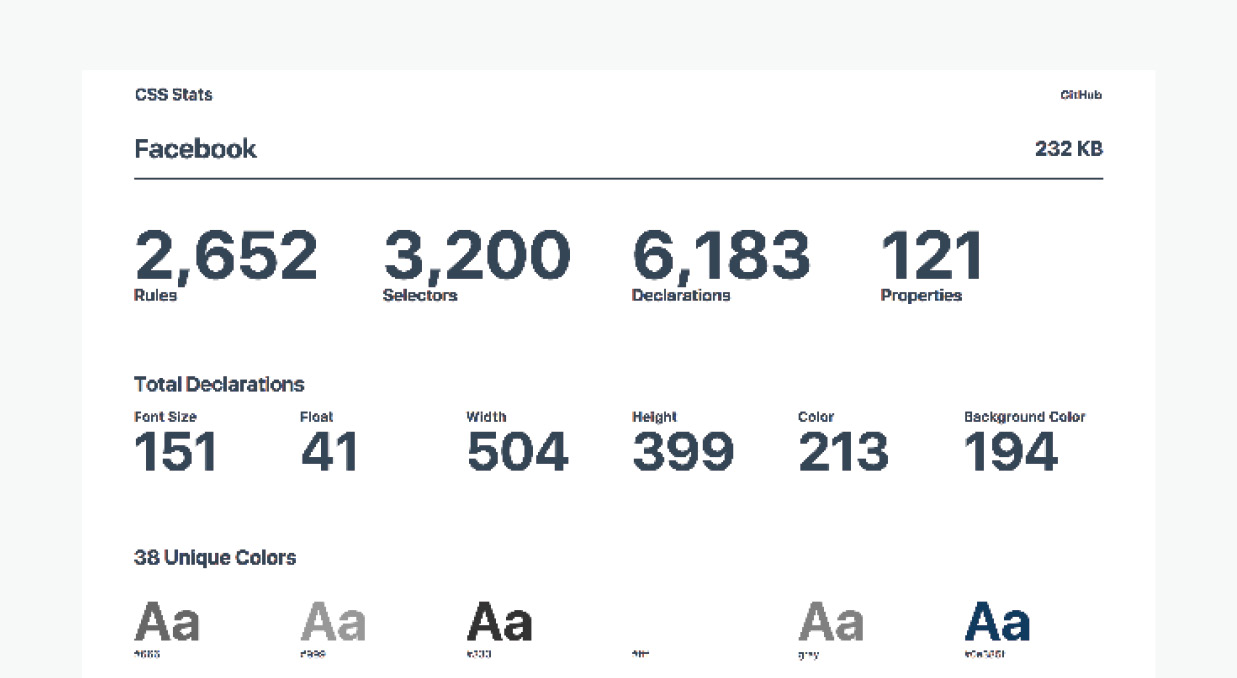The width and height of the screenshot is (1237, 678).
Task: Click the 6,183 Declarations statistic
Action: click(721, 266)
